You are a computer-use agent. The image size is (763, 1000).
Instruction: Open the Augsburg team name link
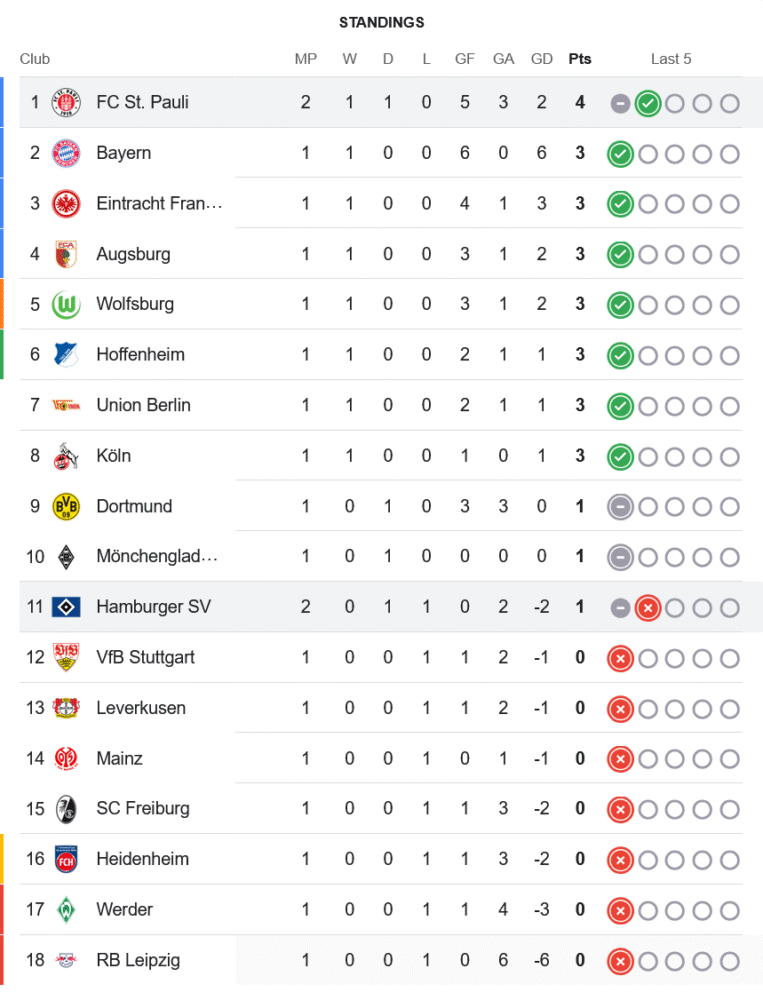pos(133,254)
